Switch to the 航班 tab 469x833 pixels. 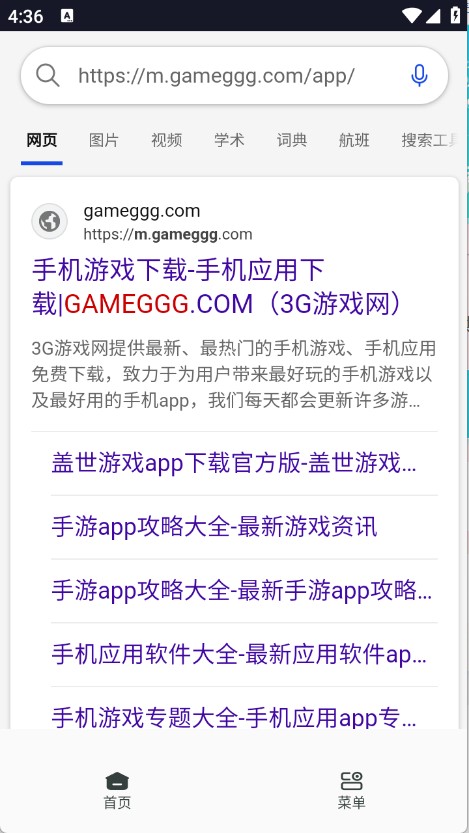(354, 140)
